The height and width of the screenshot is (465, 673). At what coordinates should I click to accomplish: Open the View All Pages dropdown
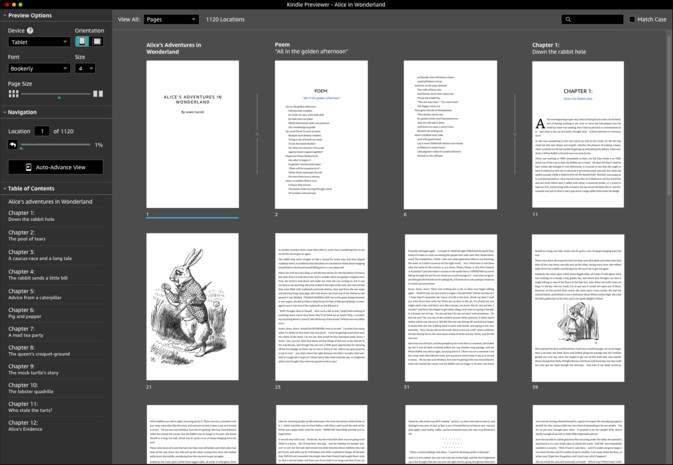pos(171,19)
